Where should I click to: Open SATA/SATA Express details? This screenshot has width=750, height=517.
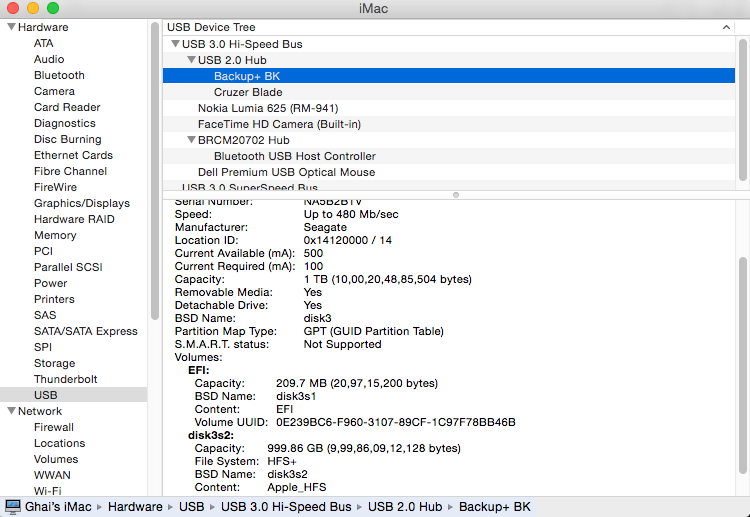(86, 331)
